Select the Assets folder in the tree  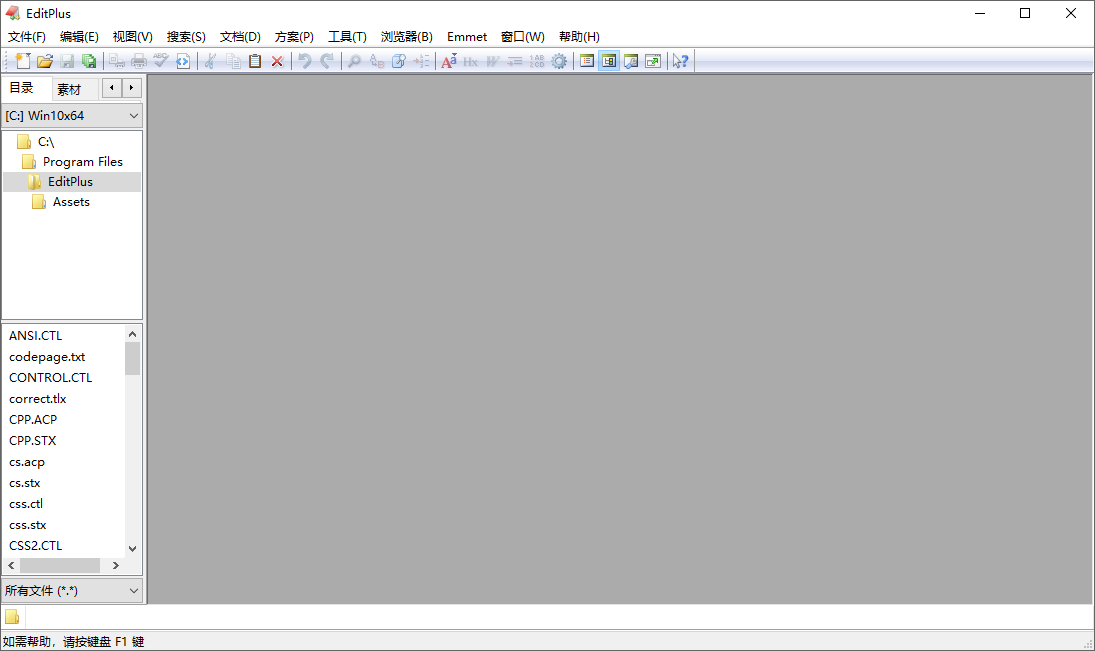click(x=70, y=201)
